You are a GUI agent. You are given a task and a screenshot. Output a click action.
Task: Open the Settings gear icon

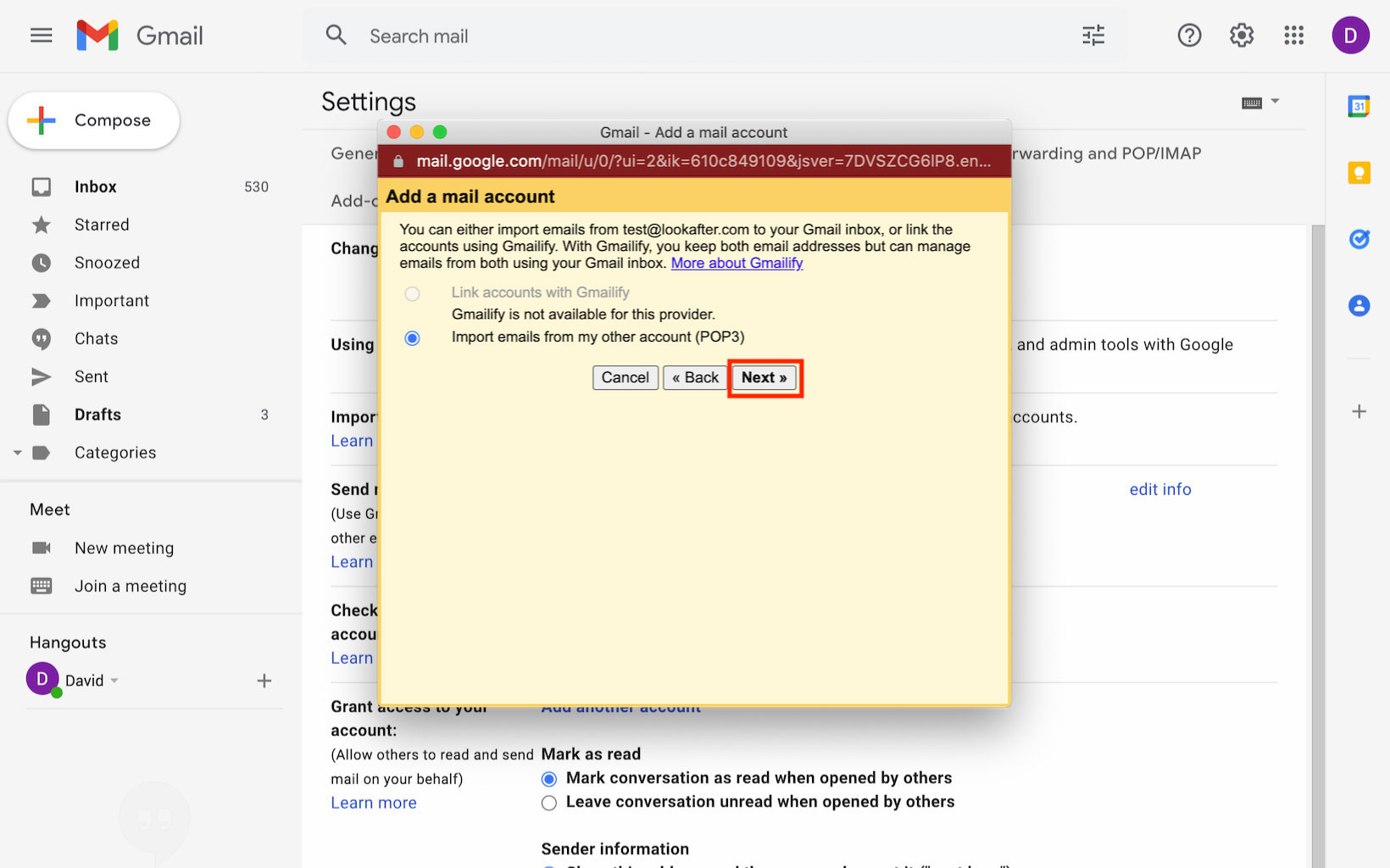pyautogui.click(x=1242, y=36)
